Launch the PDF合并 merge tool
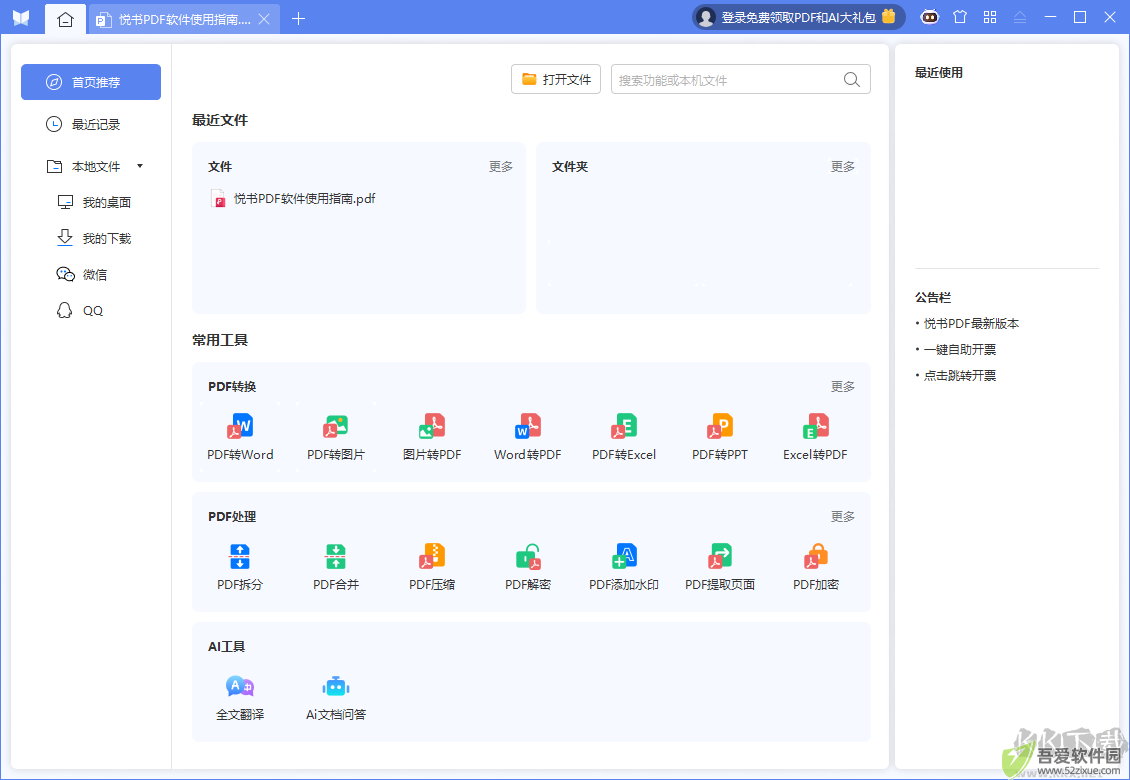The image size is (1130, 780). point(336,567)
